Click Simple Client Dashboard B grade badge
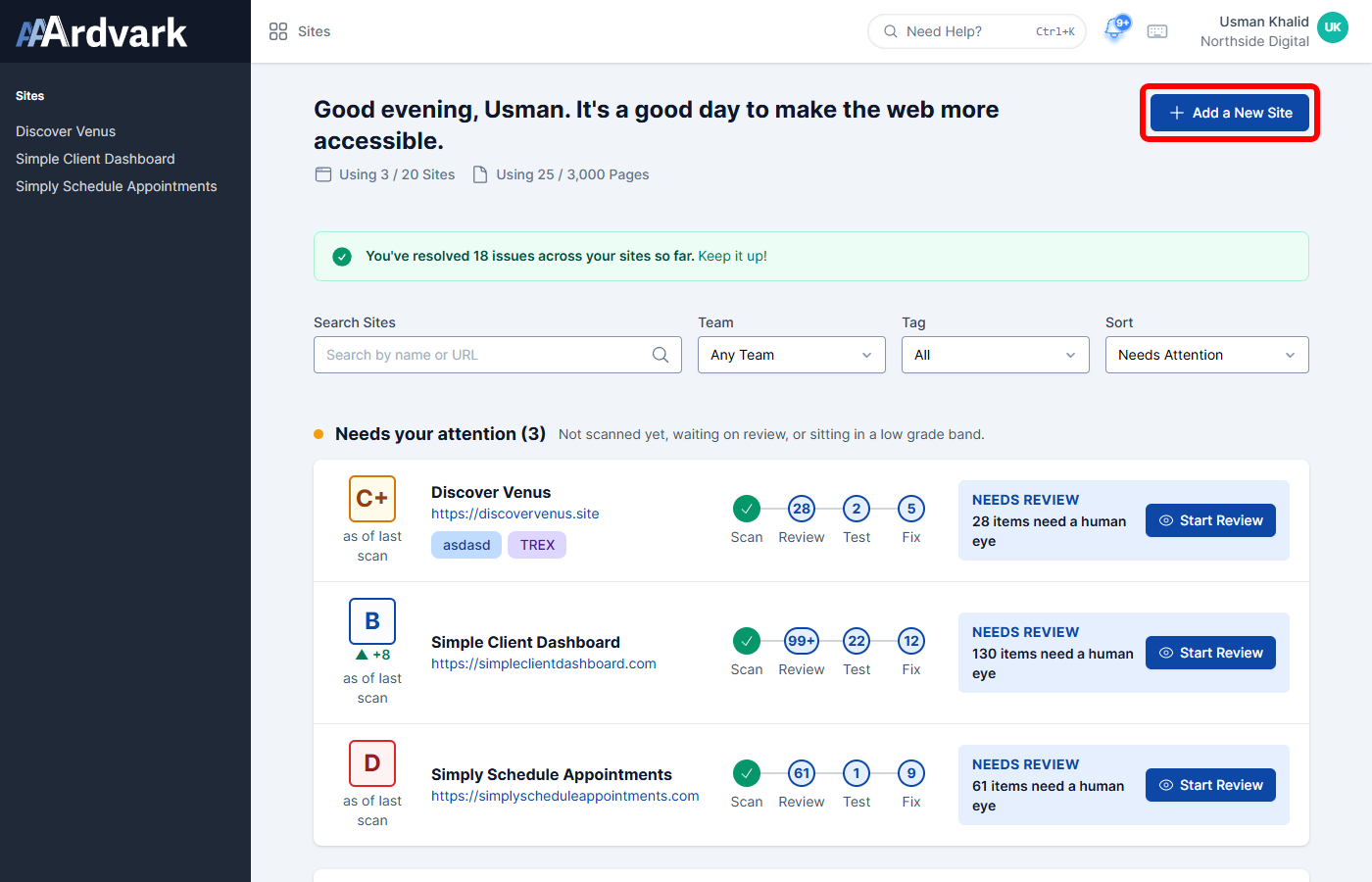This screenshot has width=1372, height=882. click(372, 621)
